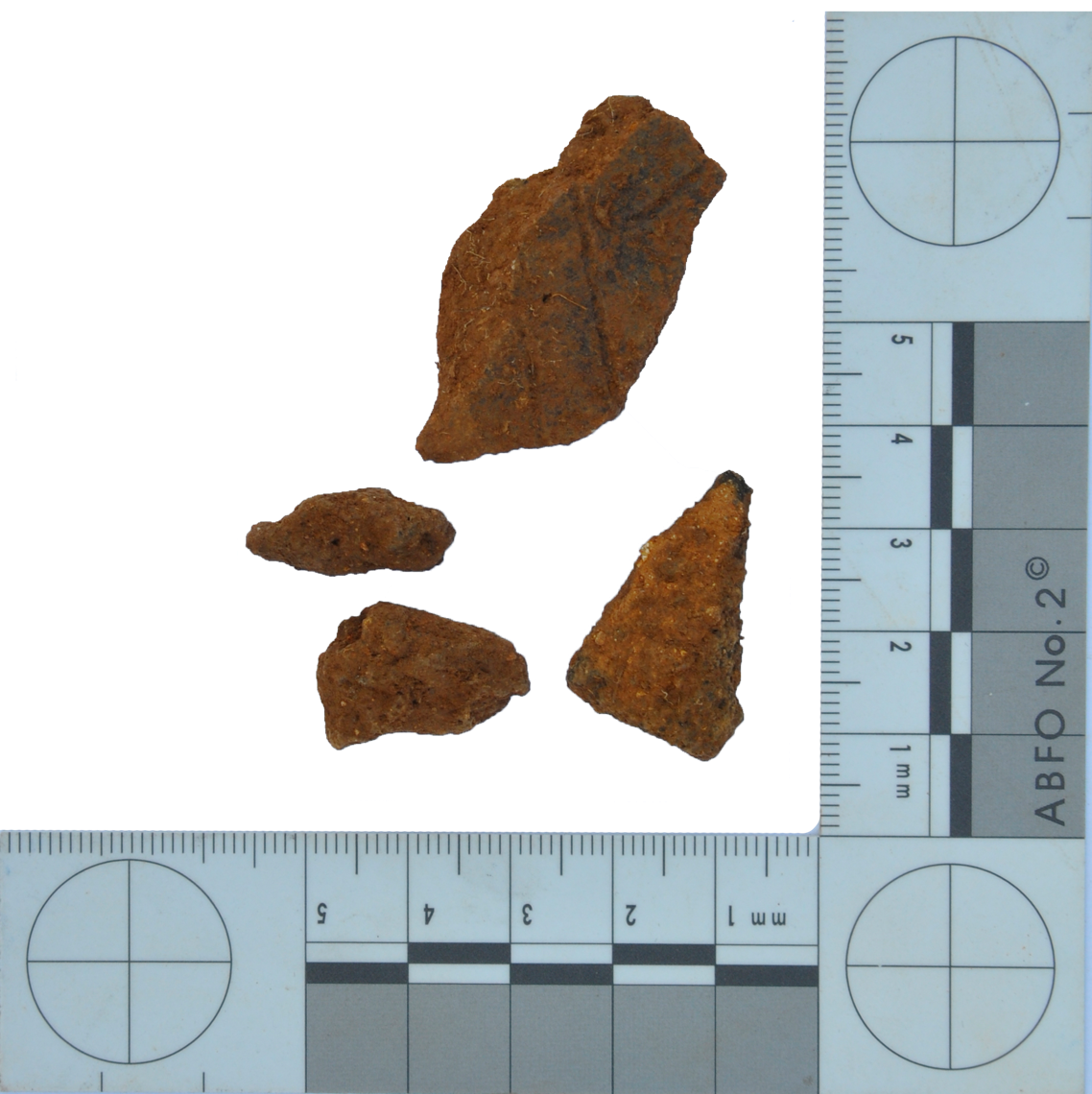
Task: Click the number 4 on the vertical scale
Action: pos(904,440)
